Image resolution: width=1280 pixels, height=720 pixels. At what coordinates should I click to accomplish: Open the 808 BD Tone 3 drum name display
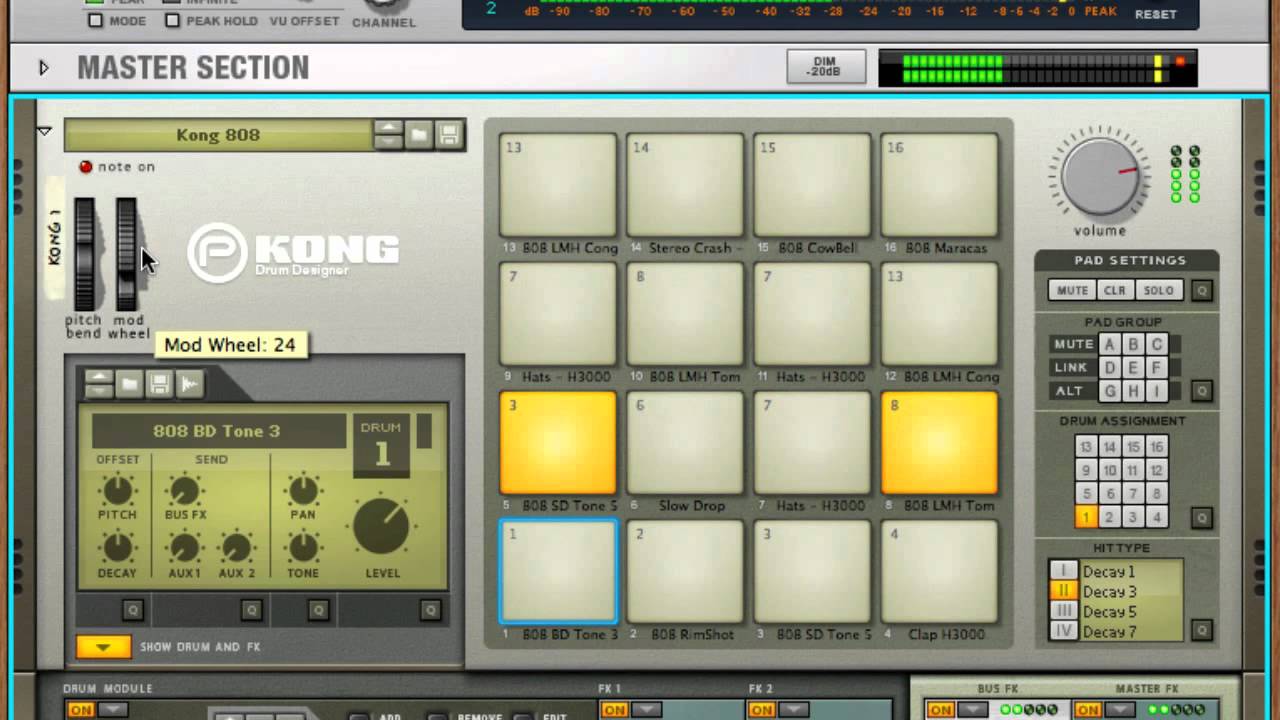click(x=217, y=431)
